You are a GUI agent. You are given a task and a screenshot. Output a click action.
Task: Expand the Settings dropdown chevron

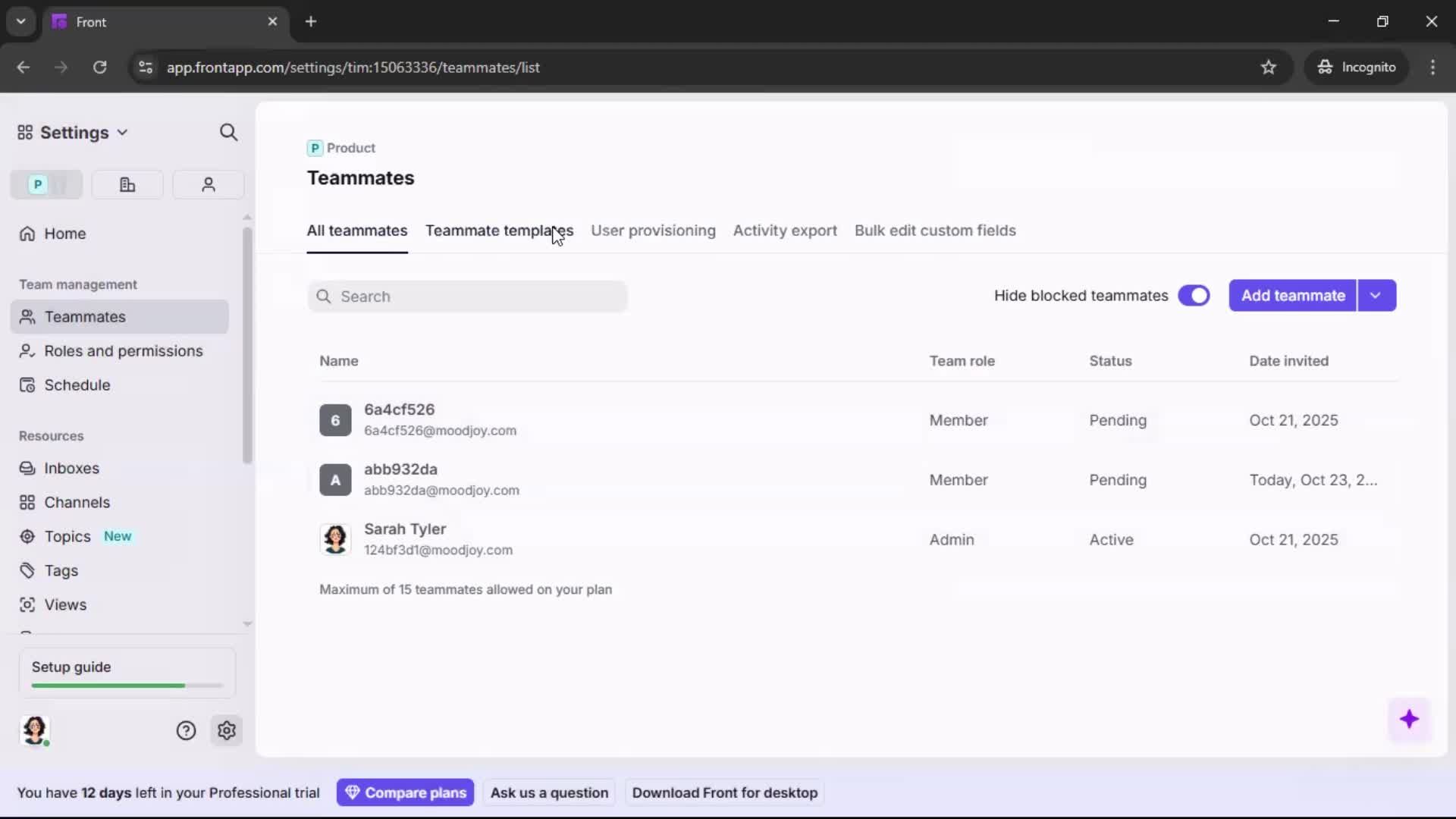tap(122, 132)
